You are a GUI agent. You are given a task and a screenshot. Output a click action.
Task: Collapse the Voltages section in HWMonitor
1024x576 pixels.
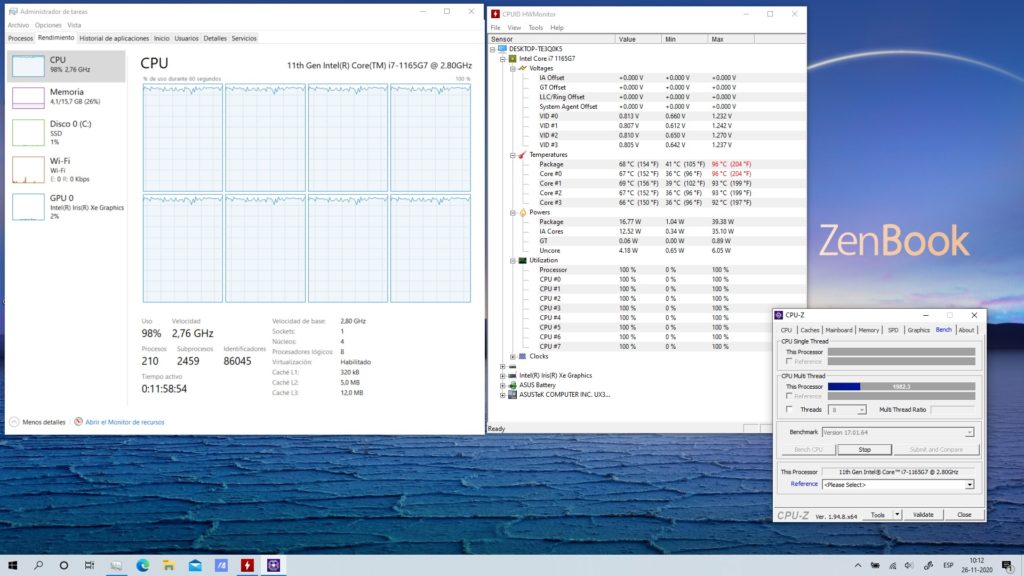click(x=513, y=69)
